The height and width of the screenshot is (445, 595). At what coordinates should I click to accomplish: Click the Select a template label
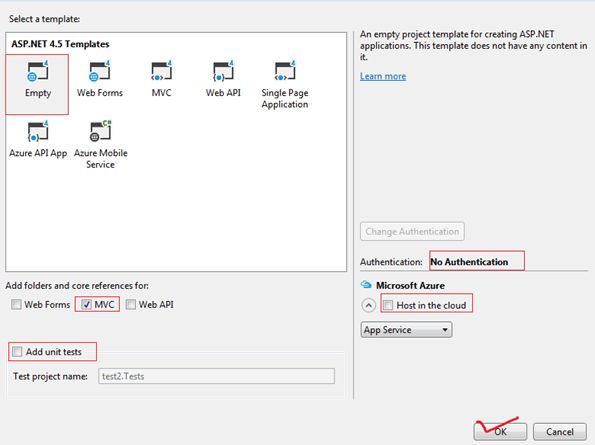point(44,19)
